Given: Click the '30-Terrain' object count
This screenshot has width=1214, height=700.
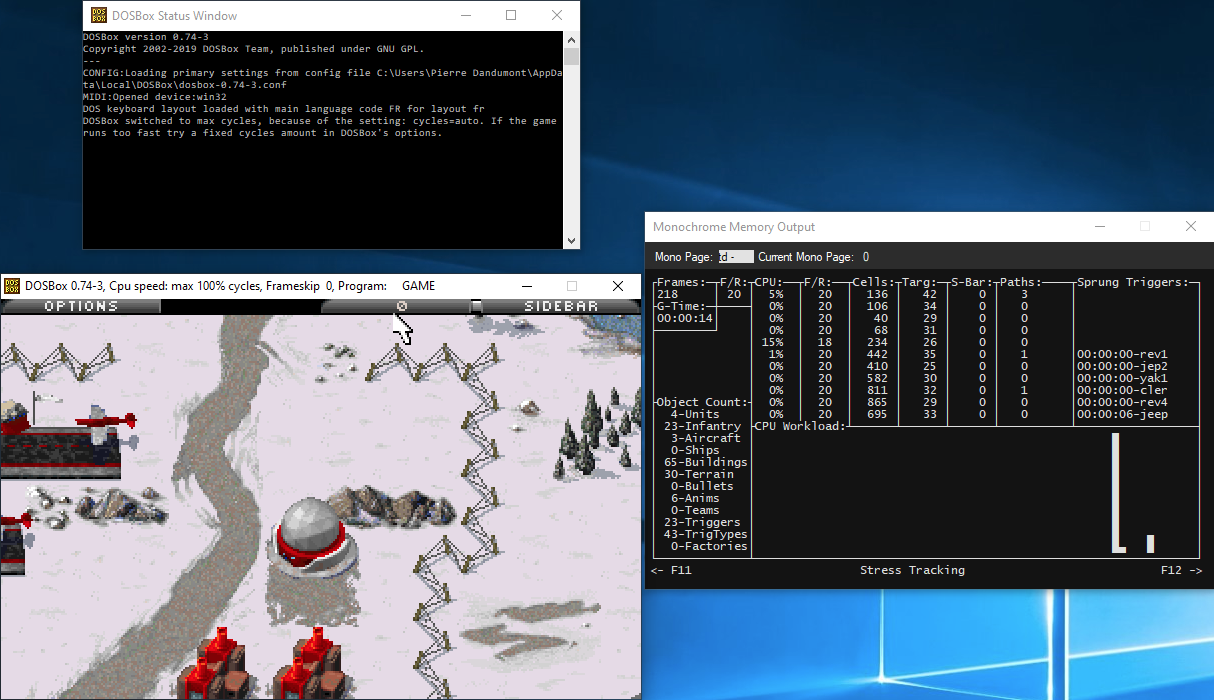Looking at the screenshot, I should tap(698, 474).
